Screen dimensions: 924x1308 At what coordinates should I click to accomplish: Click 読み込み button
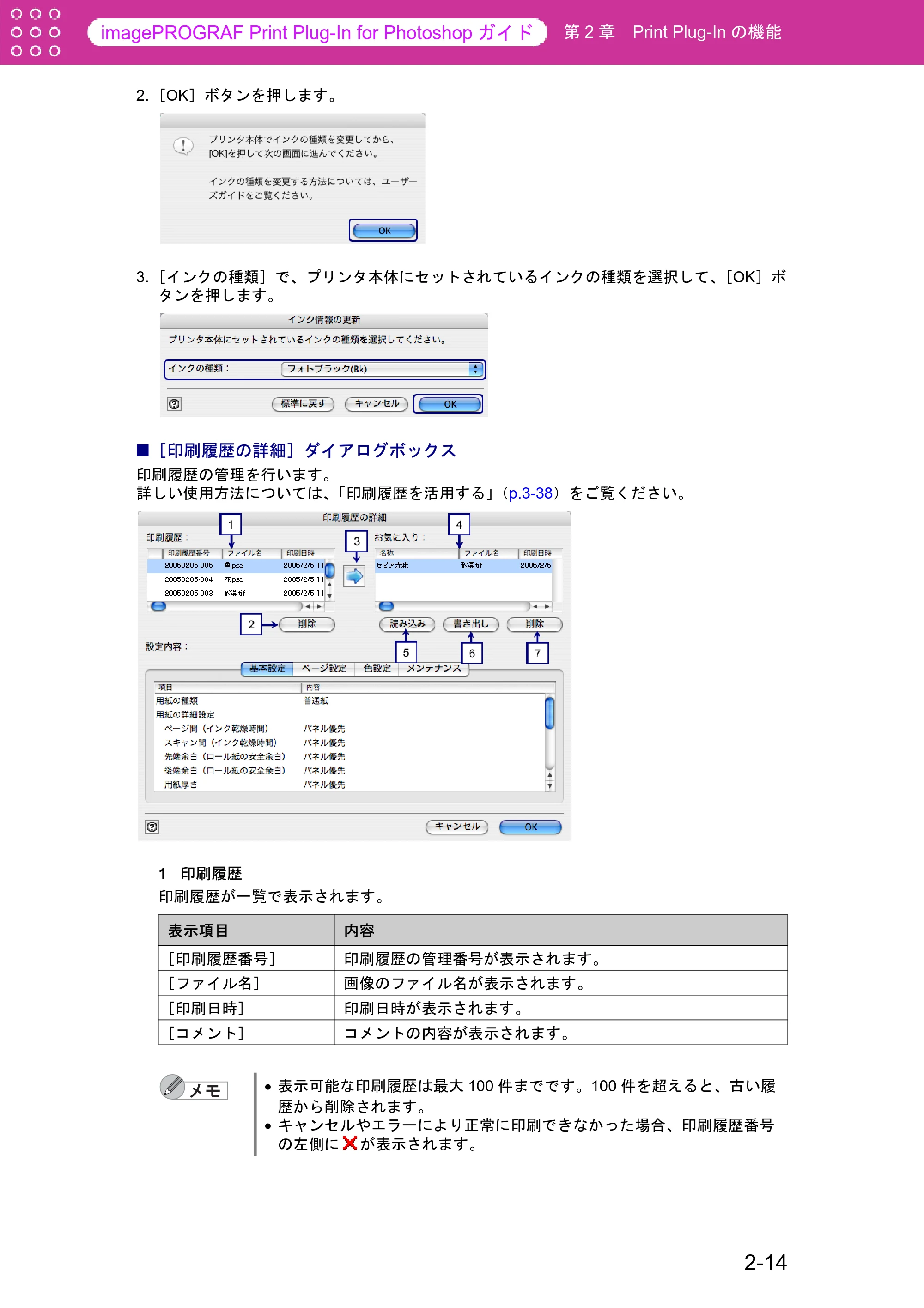pos(407,624)
